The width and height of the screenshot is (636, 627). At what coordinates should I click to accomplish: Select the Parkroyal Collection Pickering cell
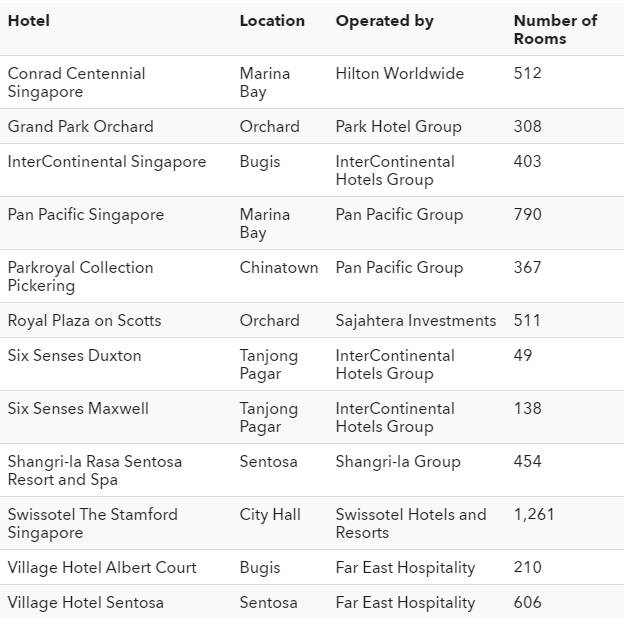point(80,276)
